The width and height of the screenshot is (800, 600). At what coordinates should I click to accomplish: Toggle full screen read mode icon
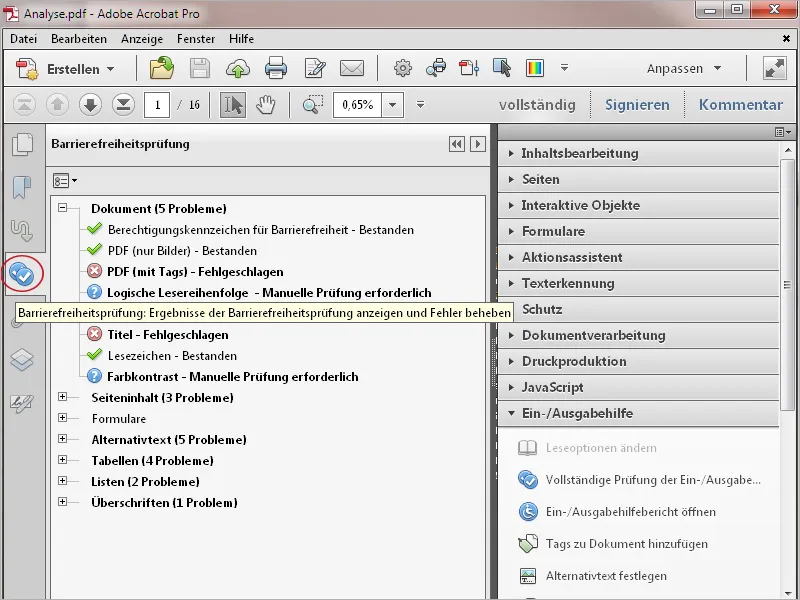[x=774, y=68]
